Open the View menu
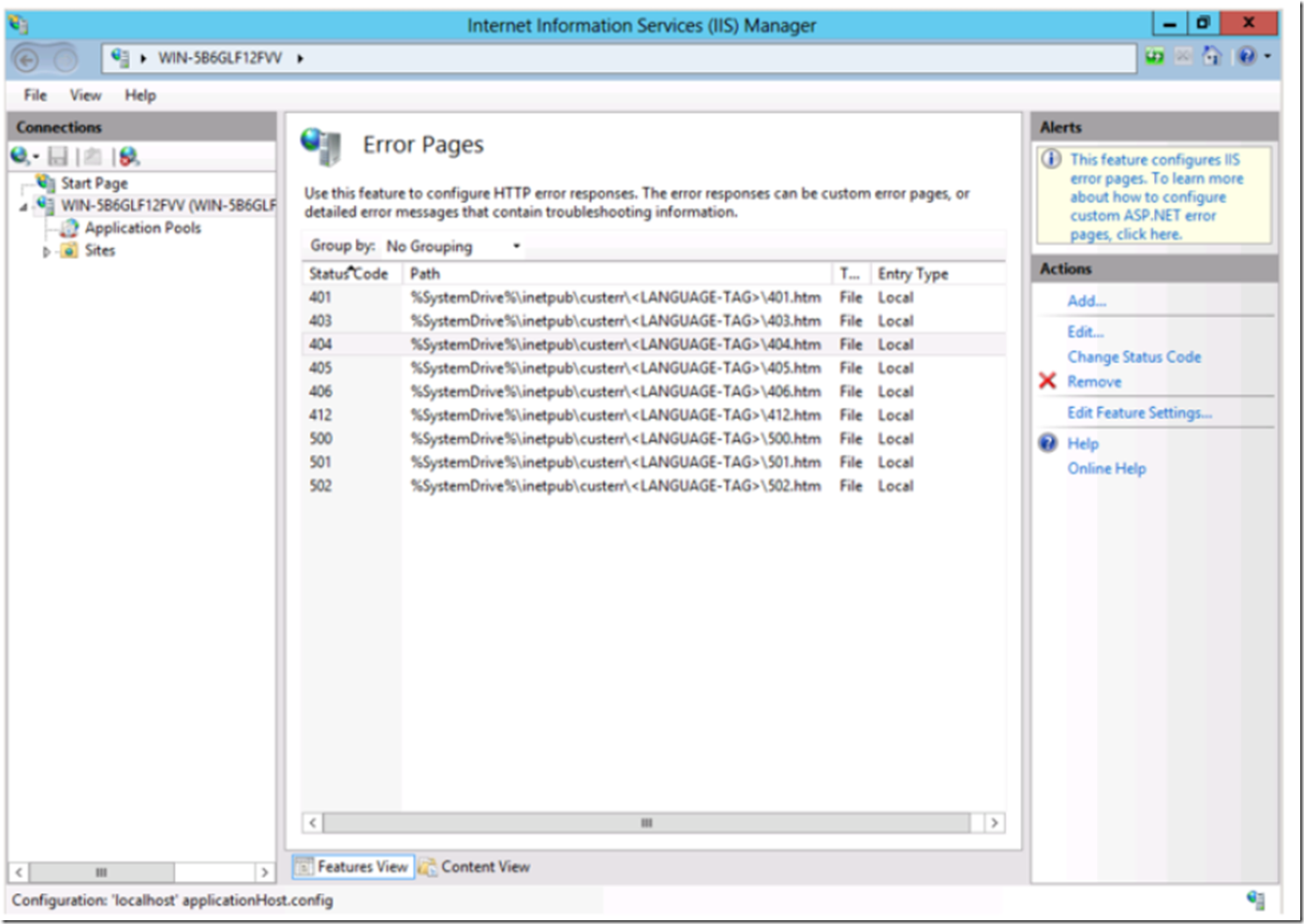The height and width of the screenshot is (924, 1304). [85, 96]
